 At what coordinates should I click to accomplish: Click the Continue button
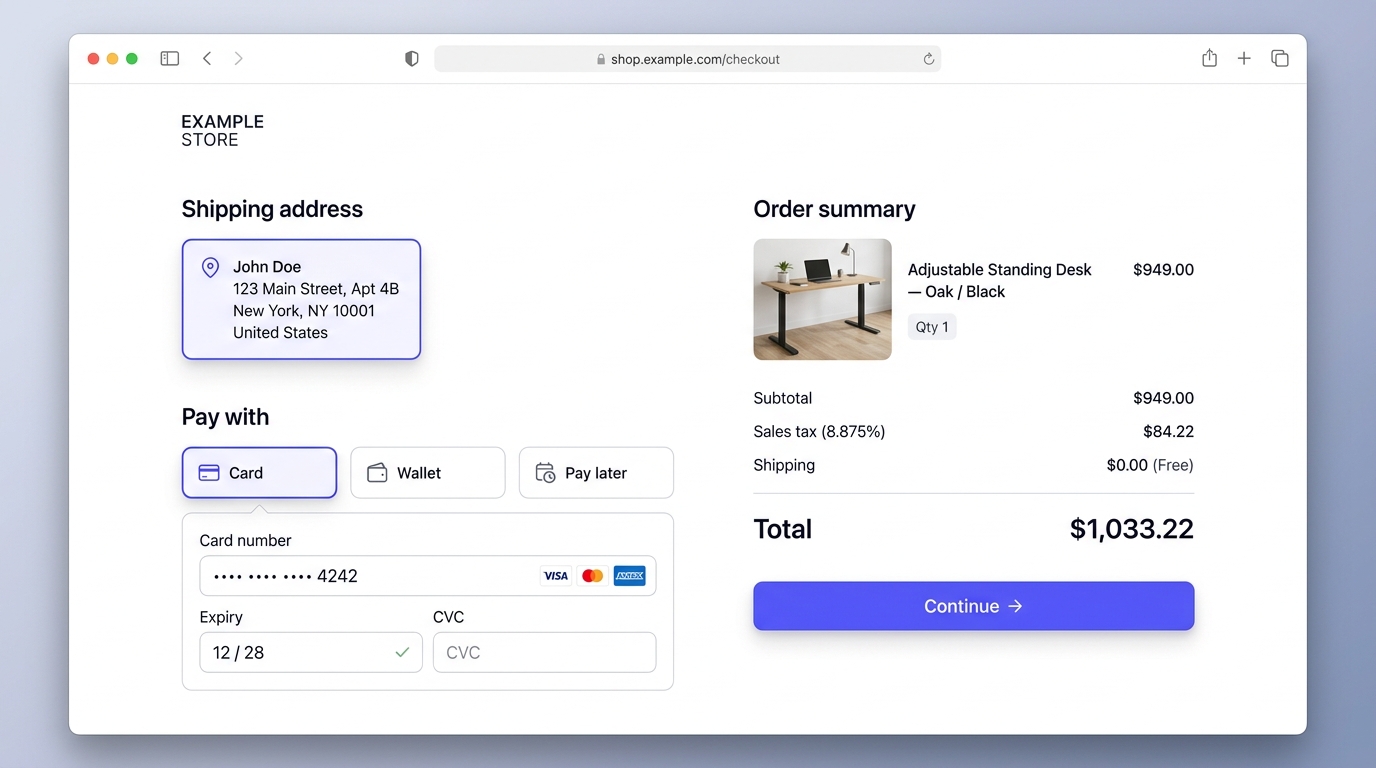click(x=974, y=606)
